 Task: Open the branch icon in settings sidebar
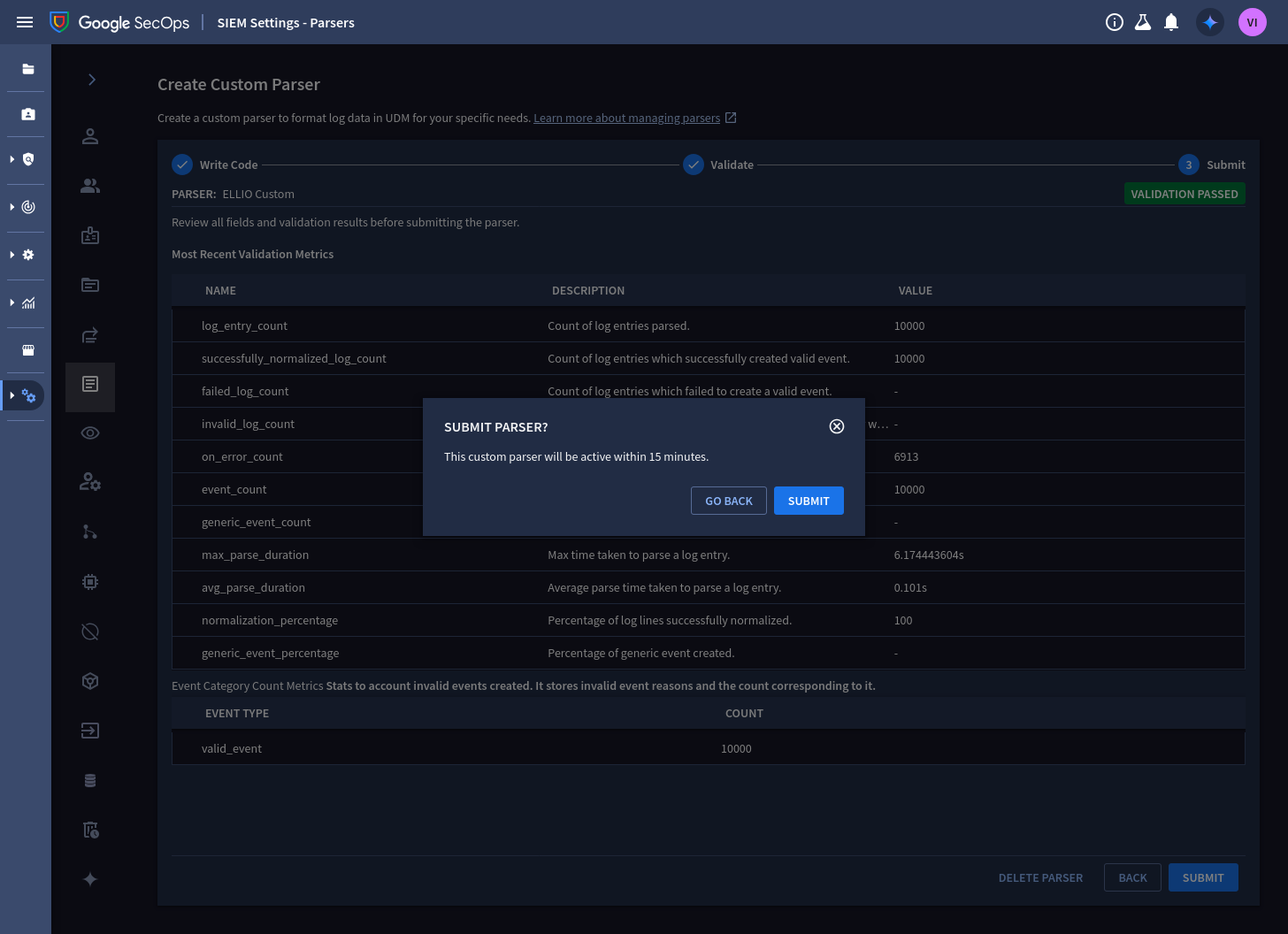pos(90,532)
